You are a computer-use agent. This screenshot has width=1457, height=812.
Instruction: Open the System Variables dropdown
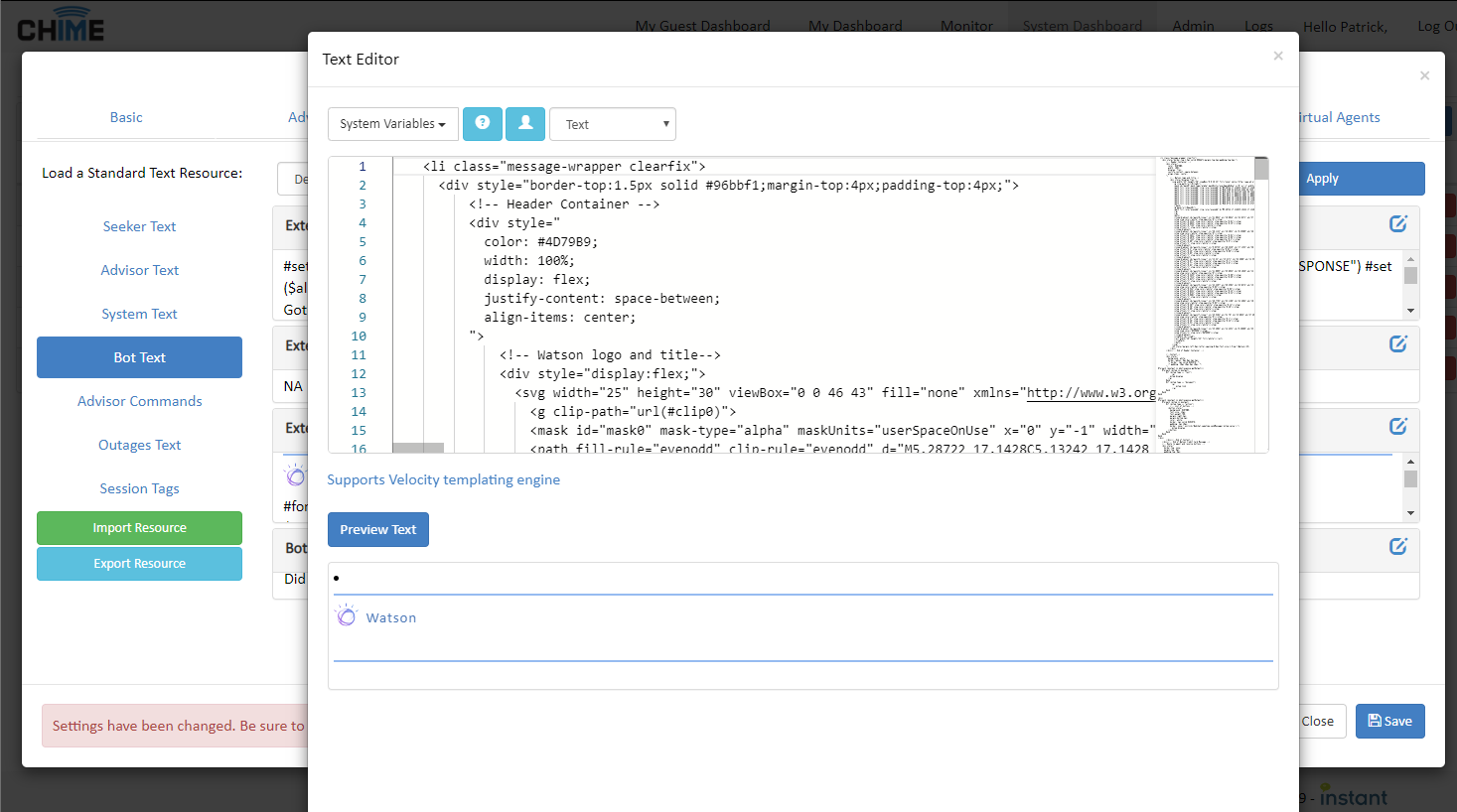(x=392, y=124)
